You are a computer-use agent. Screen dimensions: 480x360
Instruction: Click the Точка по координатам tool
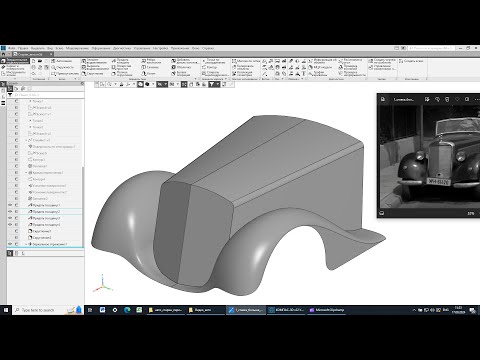[214, 61]
